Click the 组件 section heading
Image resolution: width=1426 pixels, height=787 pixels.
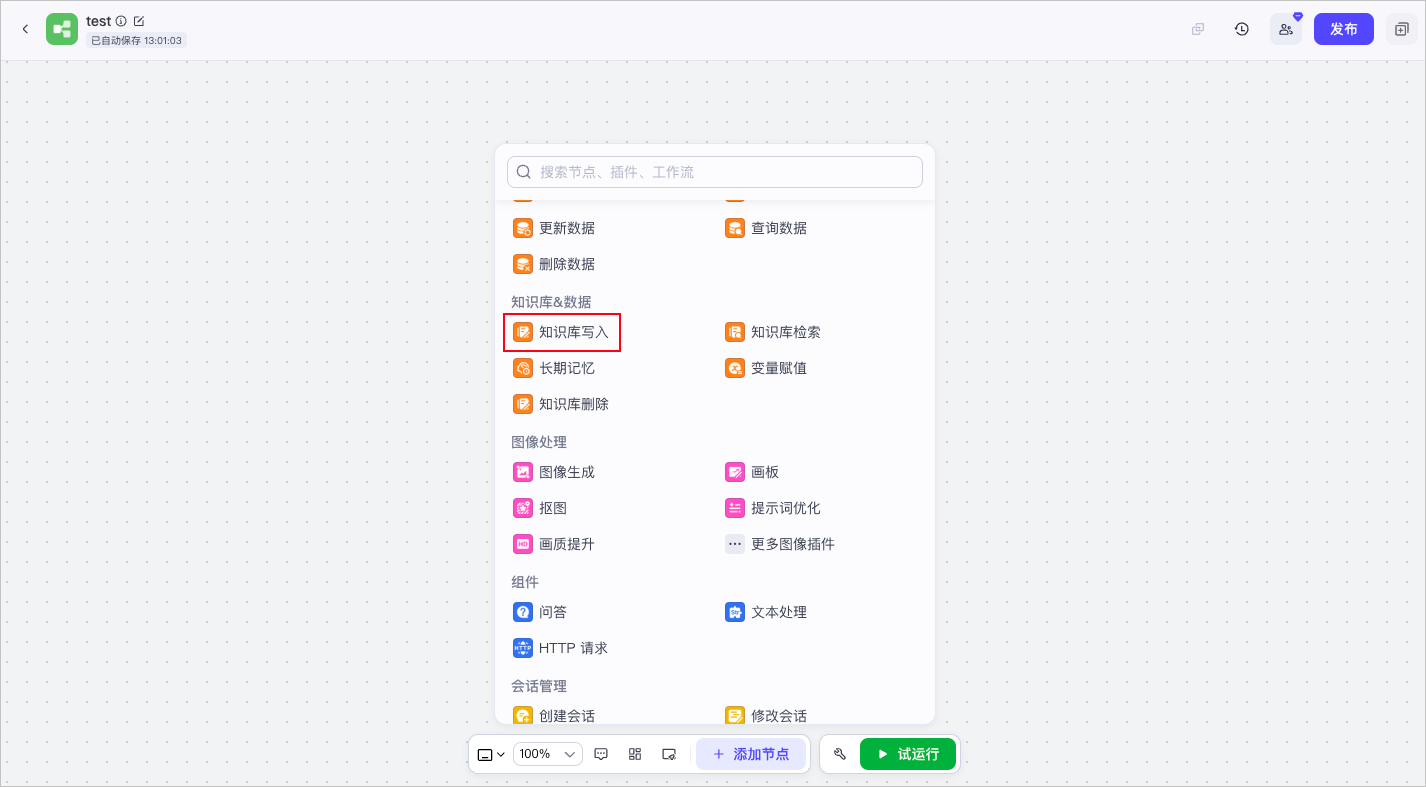525,582
